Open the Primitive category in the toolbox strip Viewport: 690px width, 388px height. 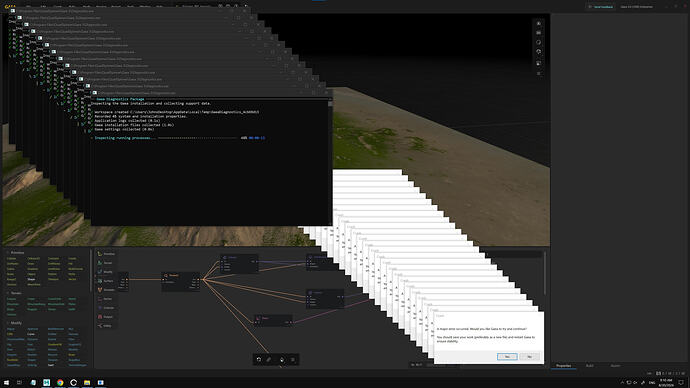pyautogui.click(x=106, y=254)
